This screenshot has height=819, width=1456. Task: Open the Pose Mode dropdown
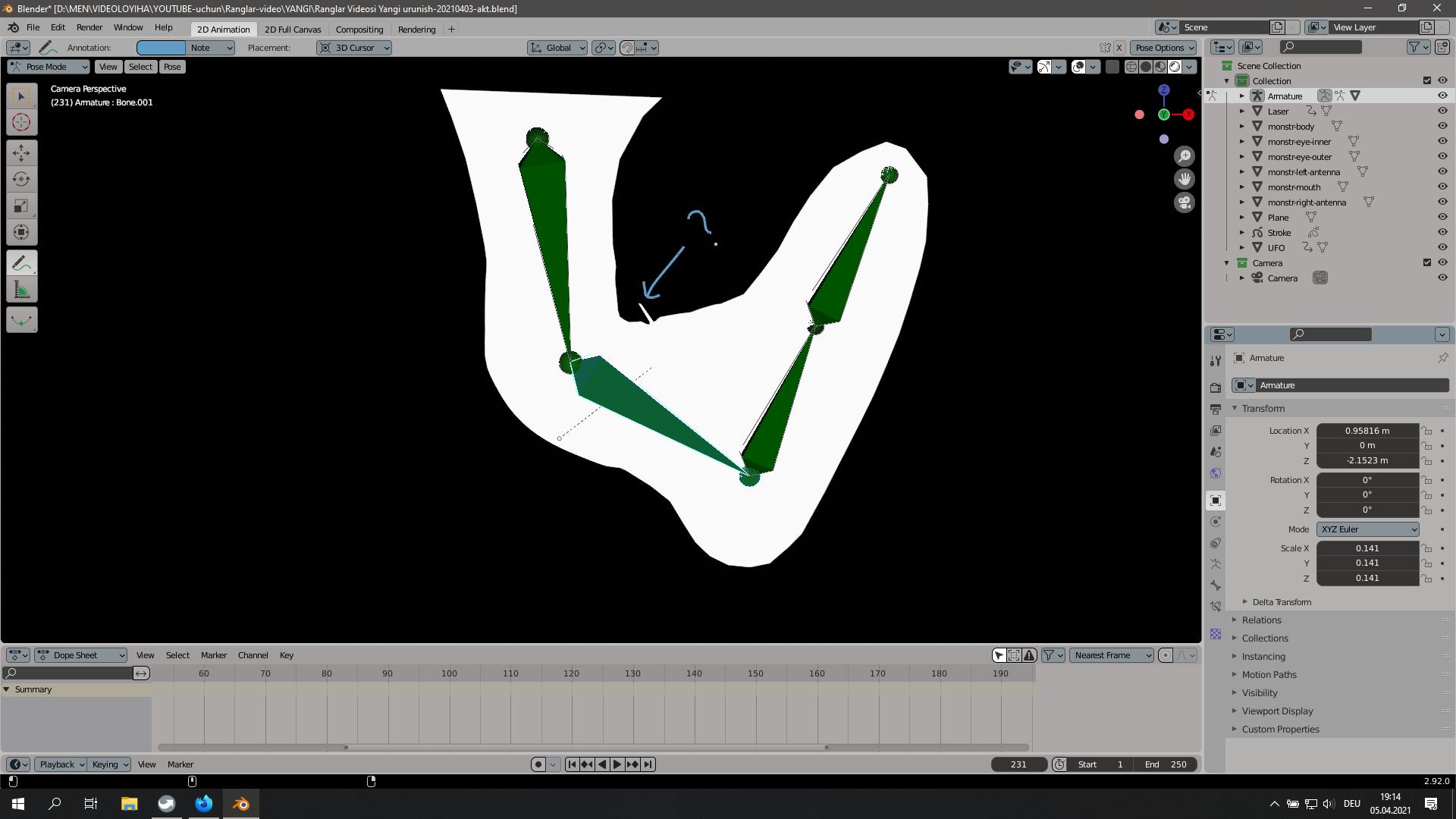(x=49, y=67)
